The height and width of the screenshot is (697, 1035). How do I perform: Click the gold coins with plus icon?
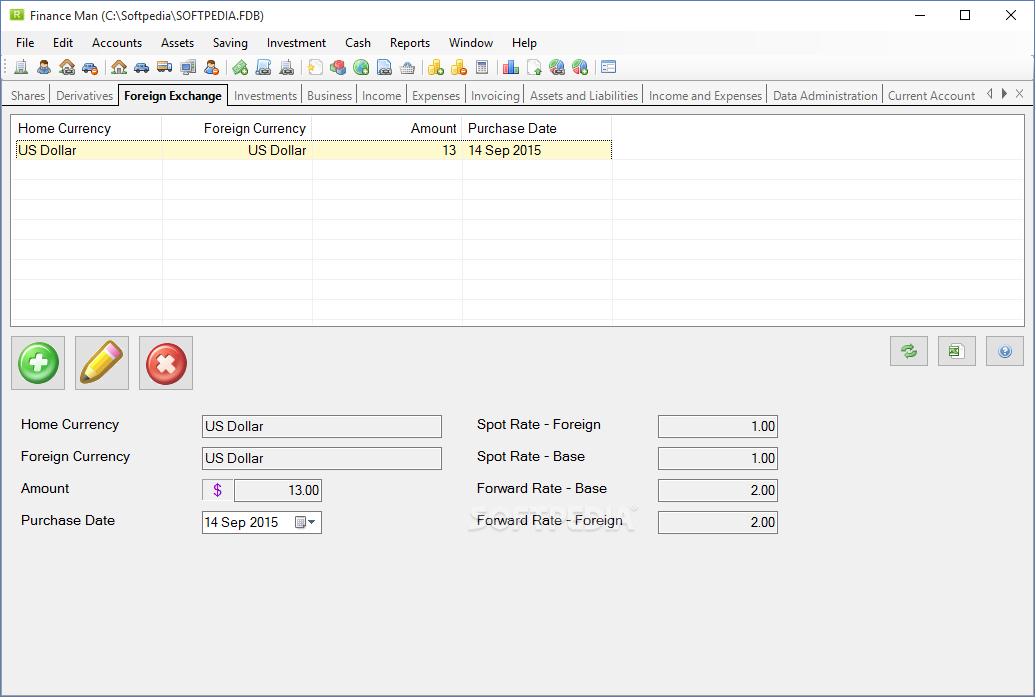point(436,67)
